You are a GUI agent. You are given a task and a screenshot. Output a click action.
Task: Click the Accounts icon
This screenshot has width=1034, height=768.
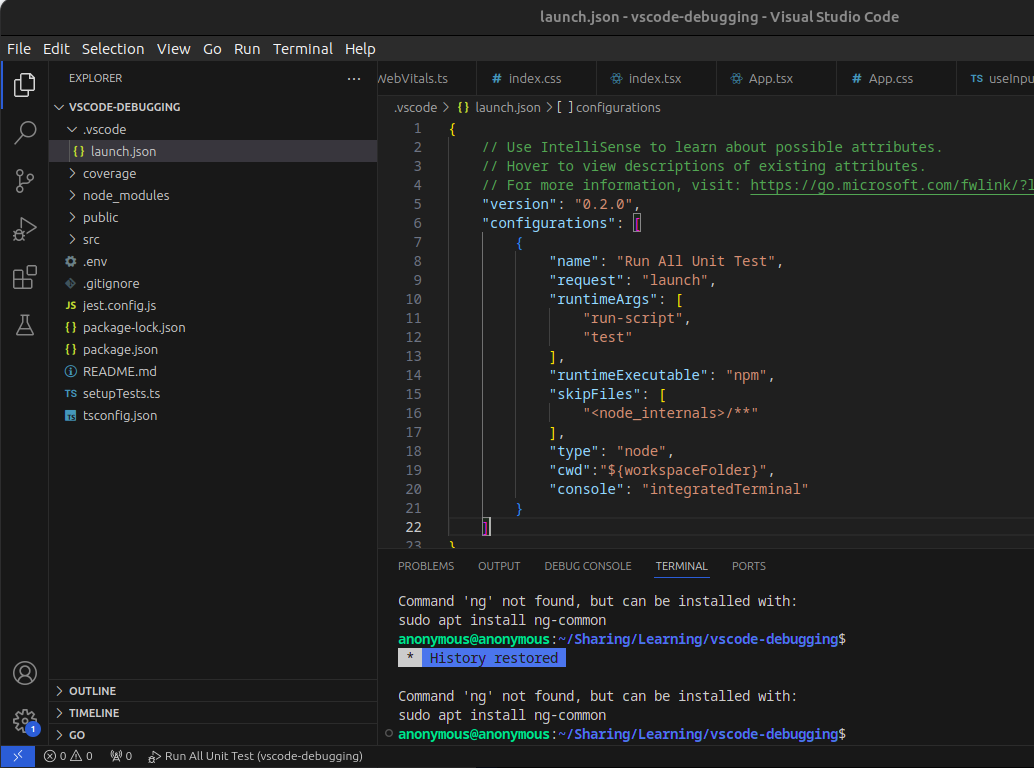[x=25, y=673]
